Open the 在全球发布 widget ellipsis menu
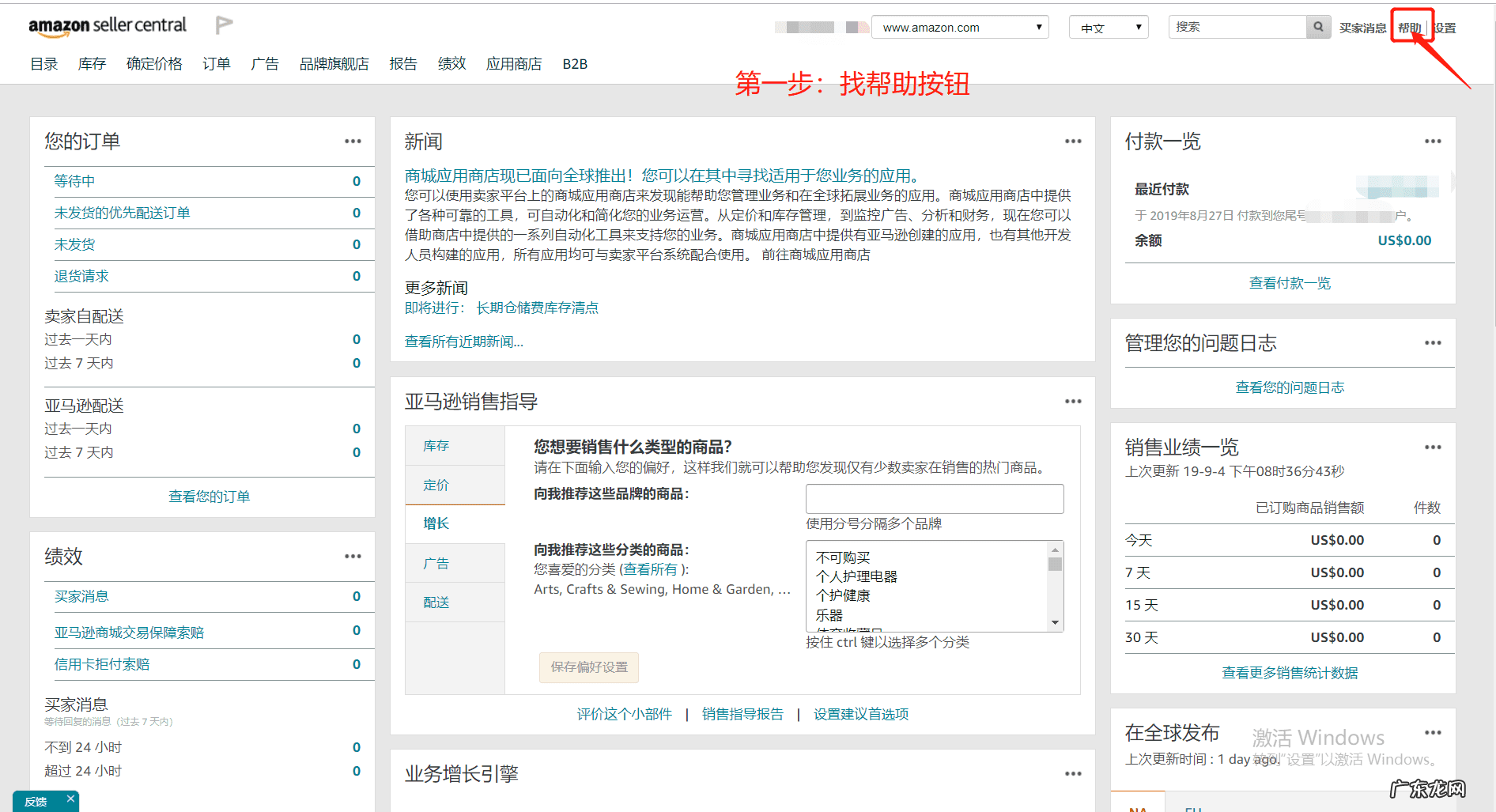 1433,732
